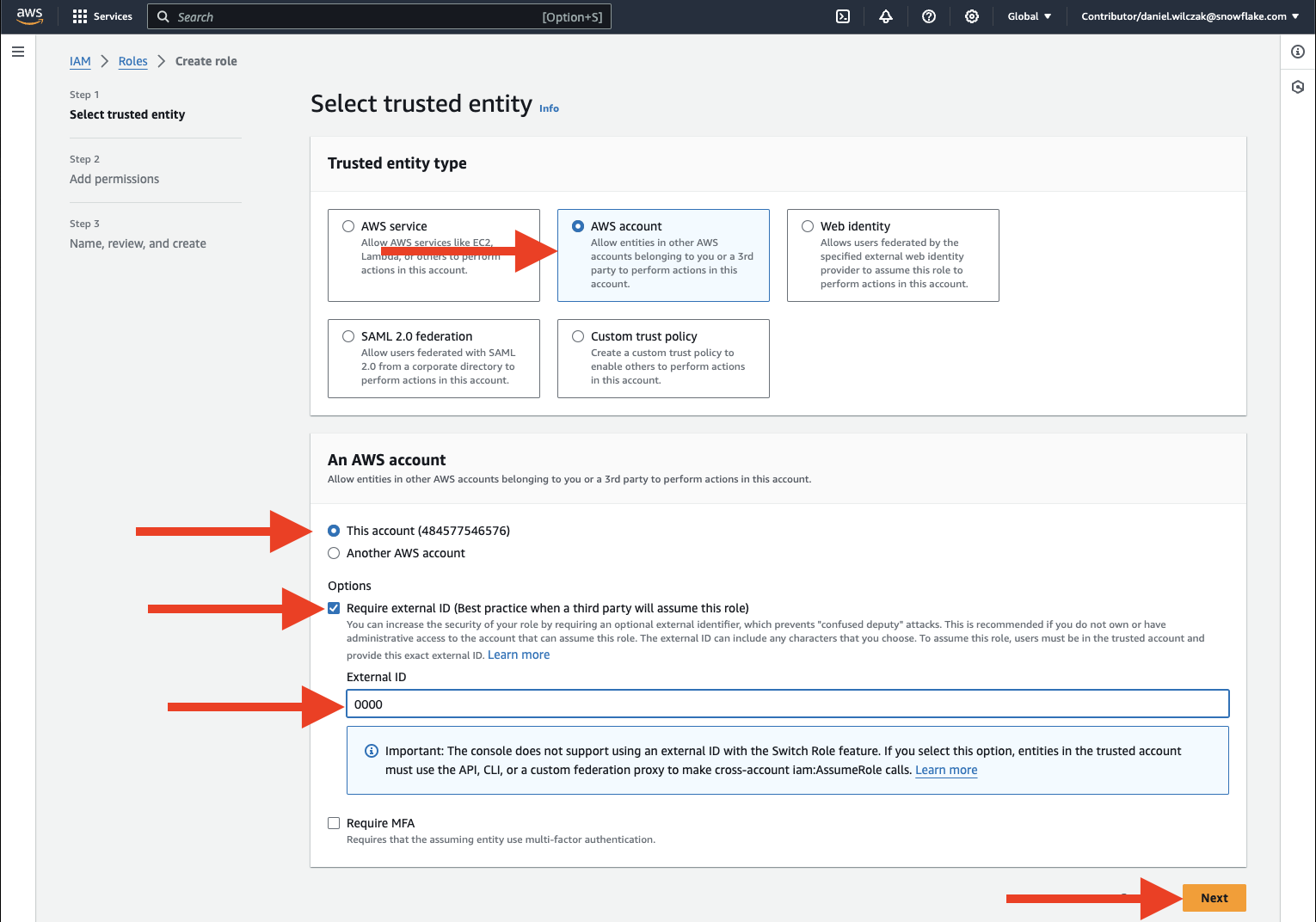Screen dimensions: 1316x922
Task: Expand the hamburger side navigation menu
Action: click(x=18, y=52)
